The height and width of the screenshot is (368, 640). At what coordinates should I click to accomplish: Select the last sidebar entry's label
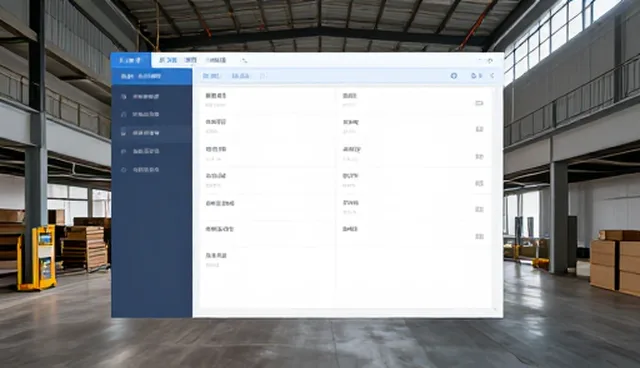tap(146, 170)
